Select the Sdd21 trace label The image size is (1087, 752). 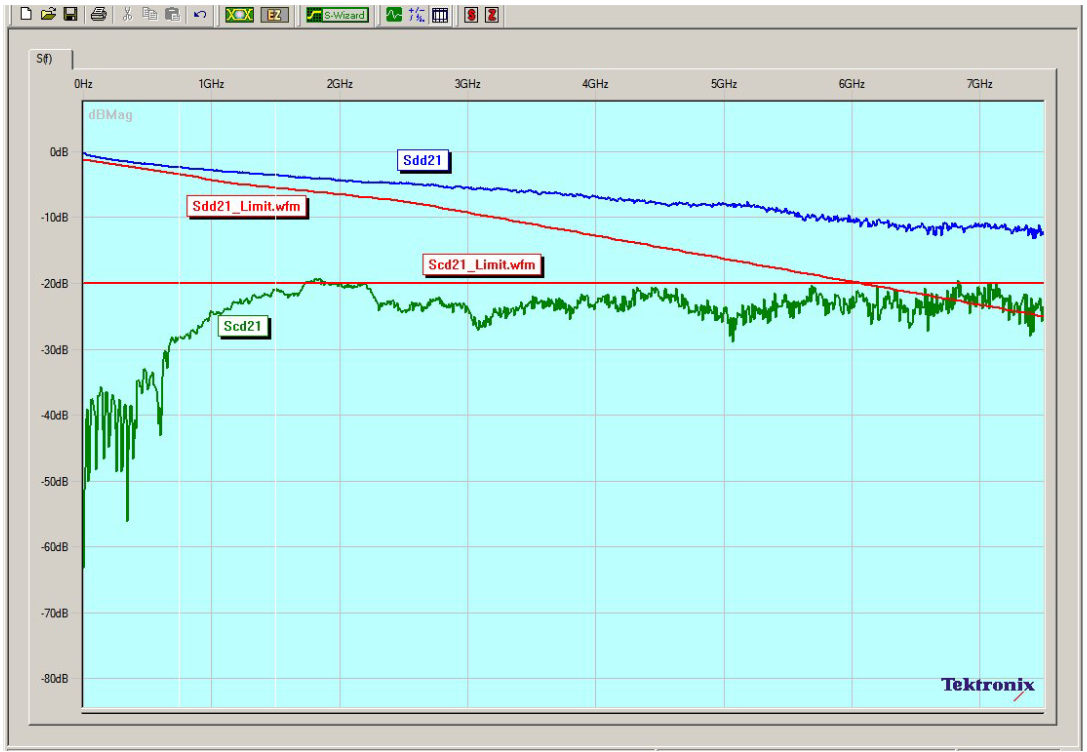click(422, 160)
